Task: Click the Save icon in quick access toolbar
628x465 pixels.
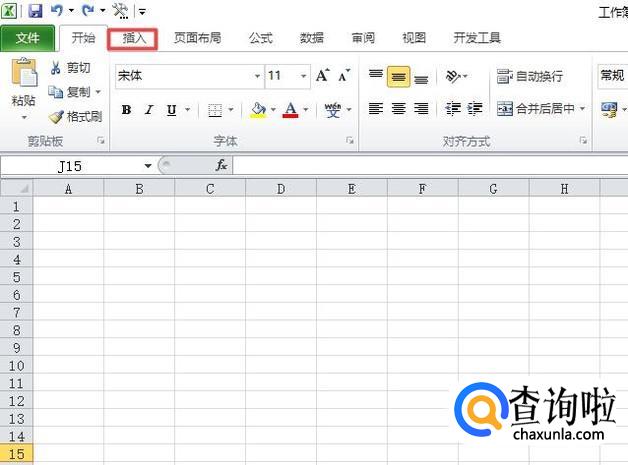Action: tap(35, 10)
